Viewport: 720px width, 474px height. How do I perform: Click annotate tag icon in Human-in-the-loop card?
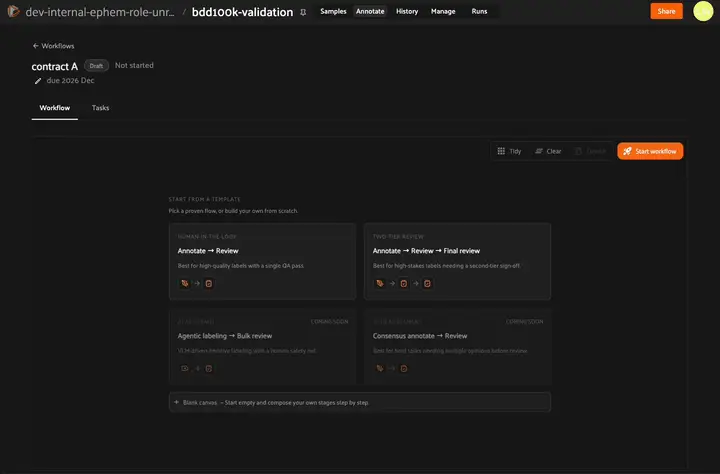coord(185,283)
